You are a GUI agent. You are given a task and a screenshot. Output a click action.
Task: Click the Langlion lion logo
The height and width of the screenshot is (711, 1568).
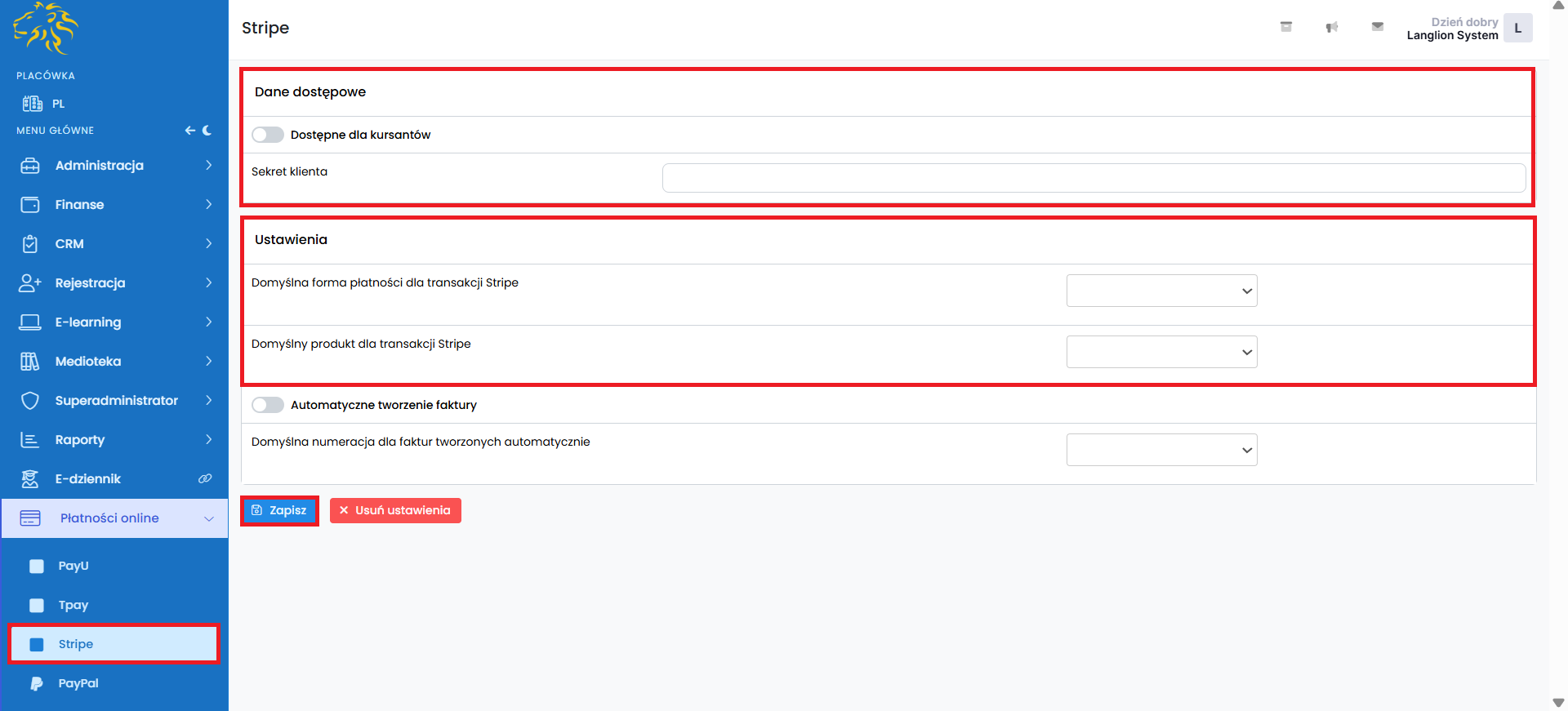[x=46, y=29]
